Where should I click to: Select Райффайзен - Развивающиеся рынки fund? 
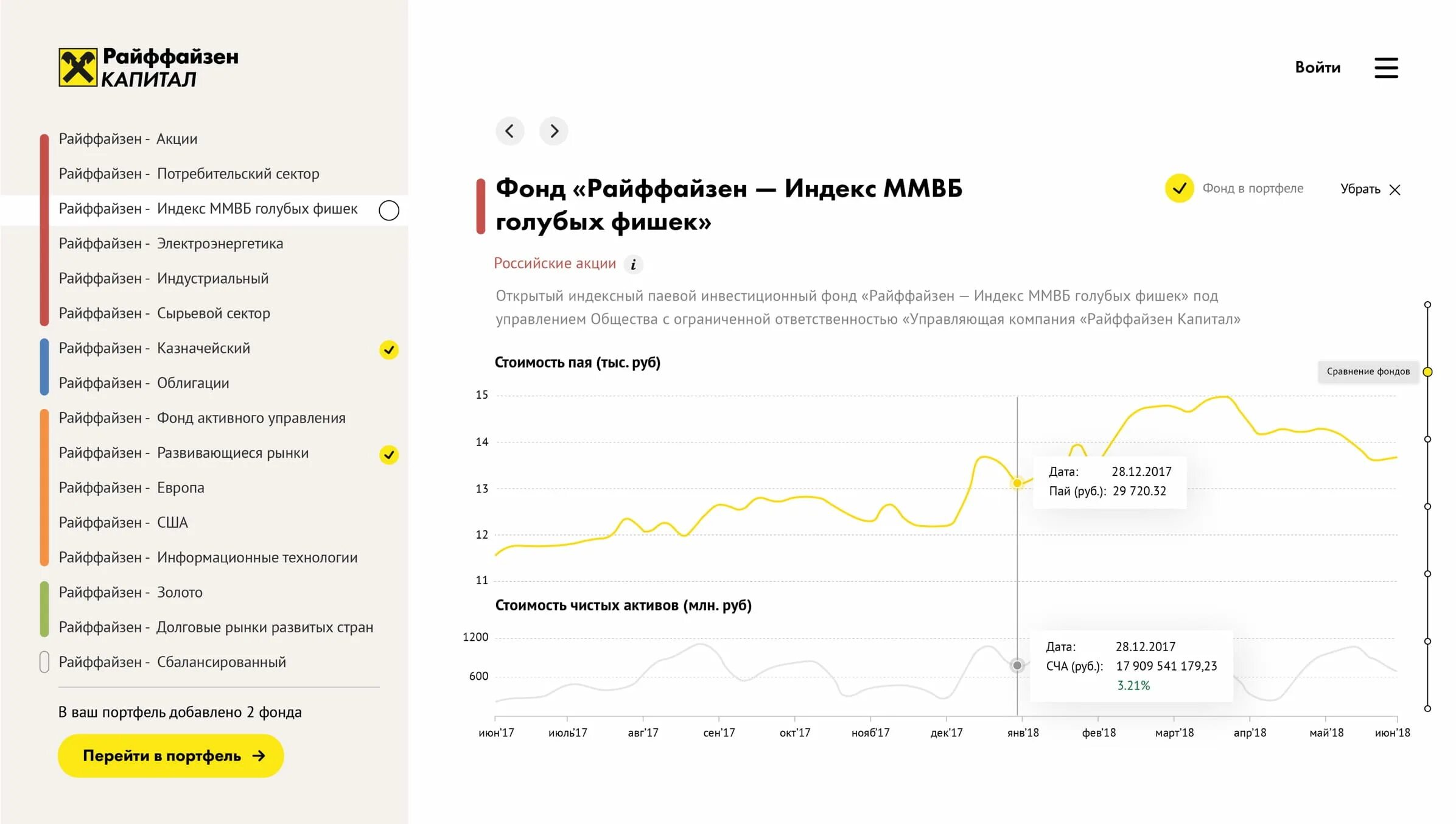(184, 453)
